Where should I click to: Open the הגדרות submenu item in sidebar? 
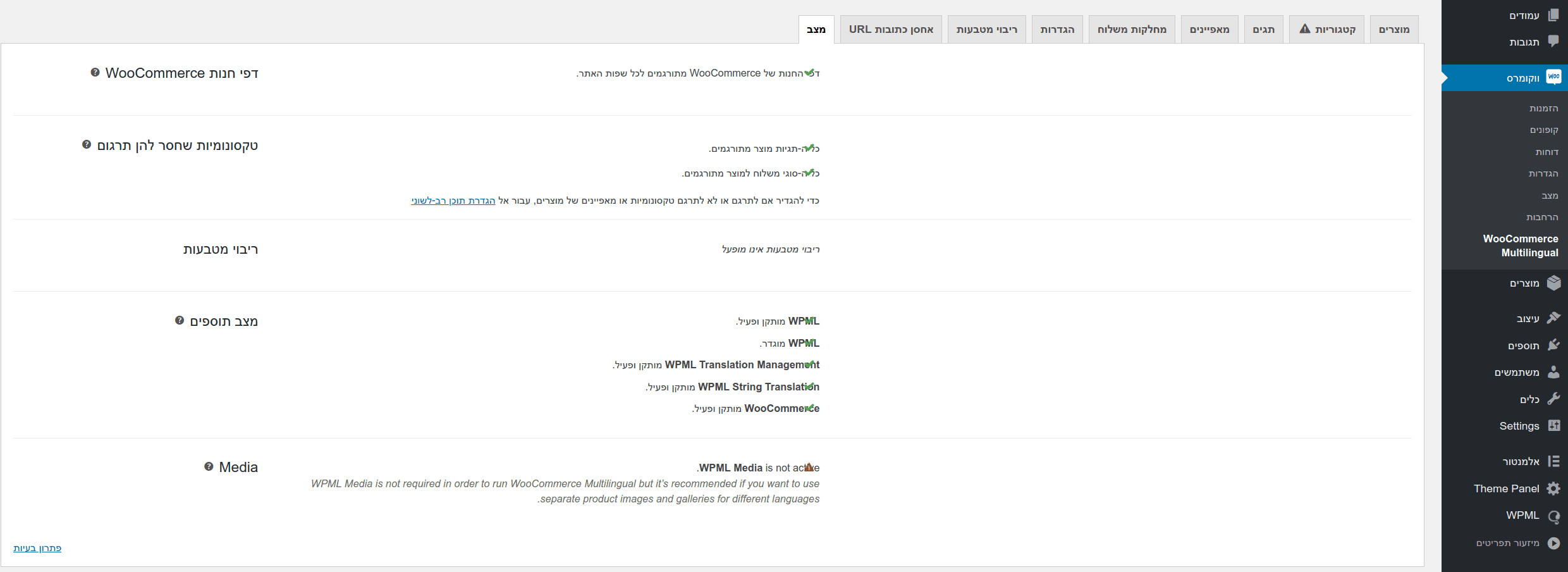(x=1543, y=173)
